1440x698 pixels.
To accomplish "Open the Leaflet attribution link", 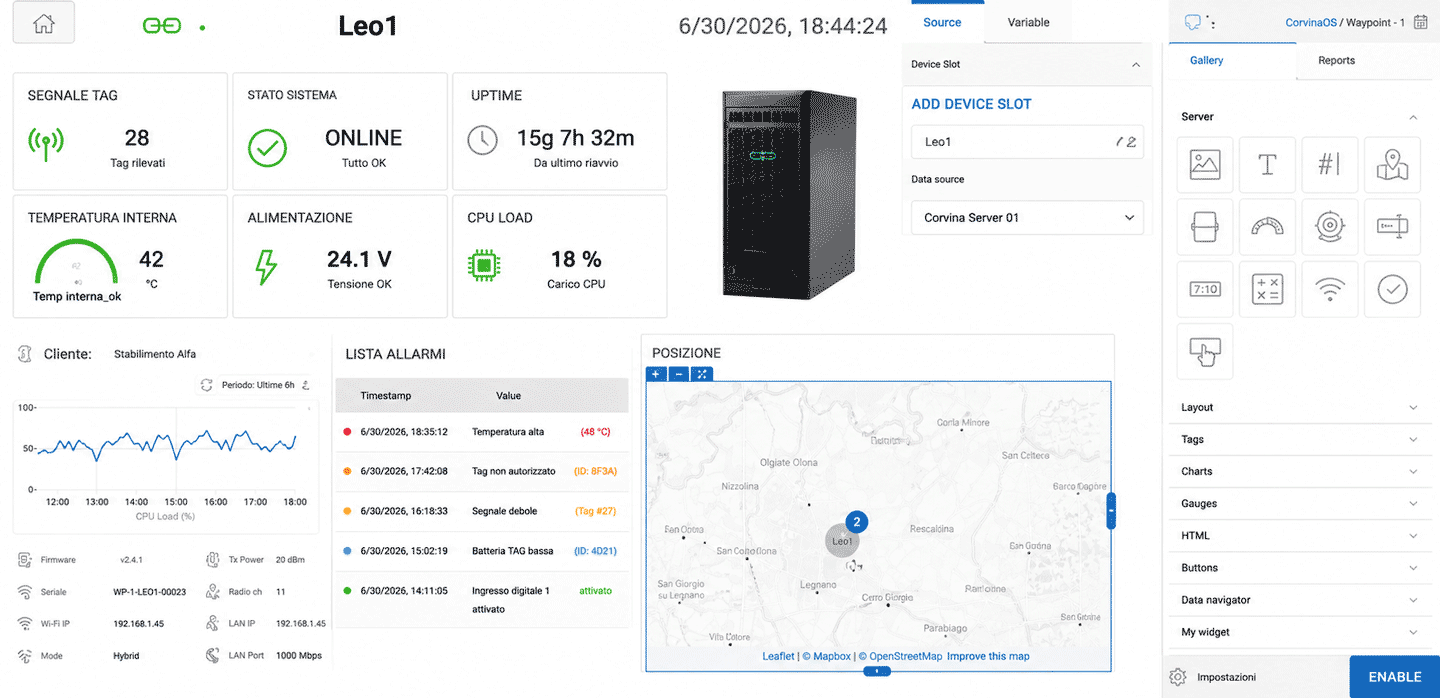I will 778,656.
